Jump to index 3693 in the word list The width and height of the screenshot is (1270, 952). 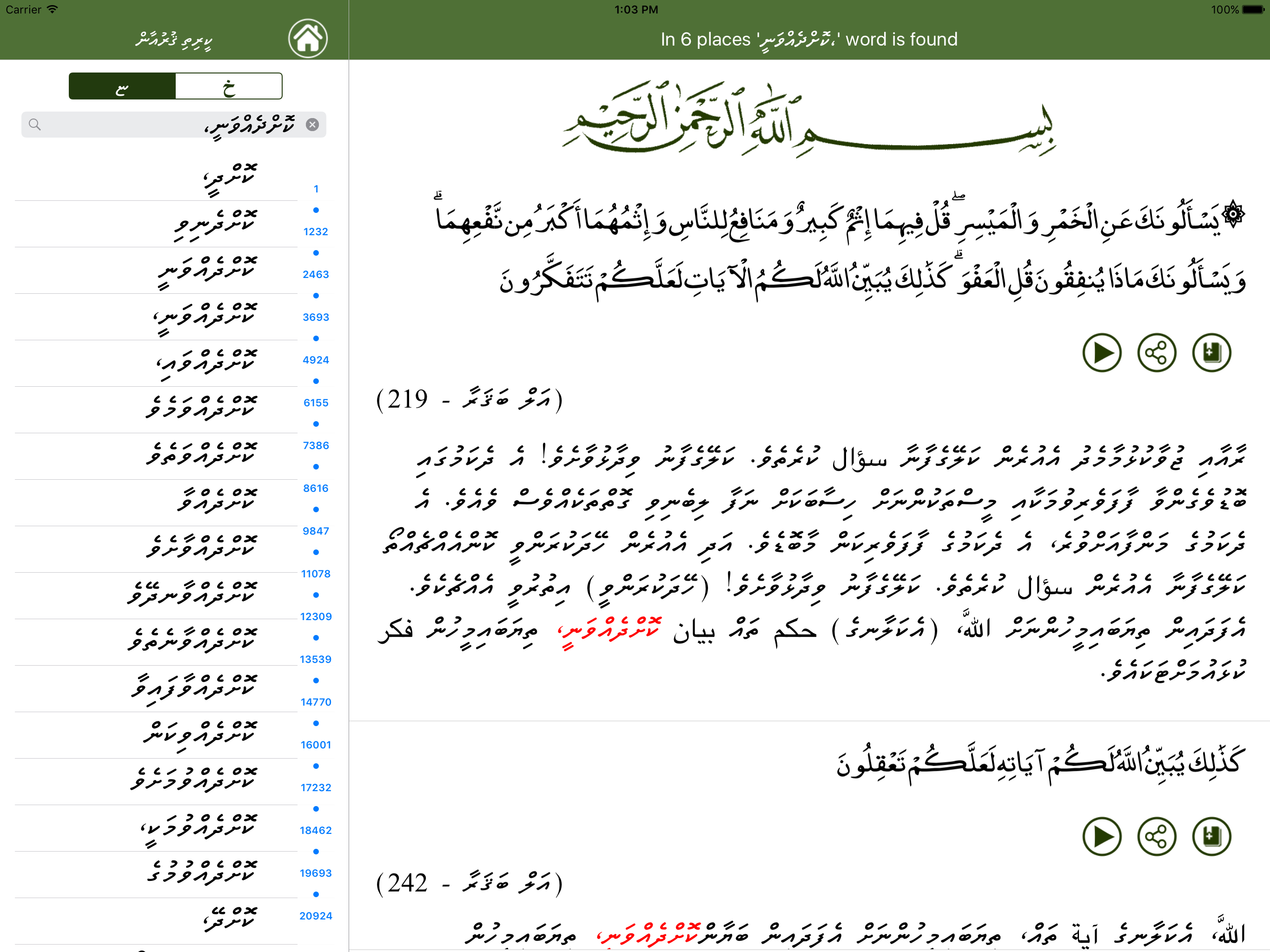pyautogui.click(x=316, y=317)
